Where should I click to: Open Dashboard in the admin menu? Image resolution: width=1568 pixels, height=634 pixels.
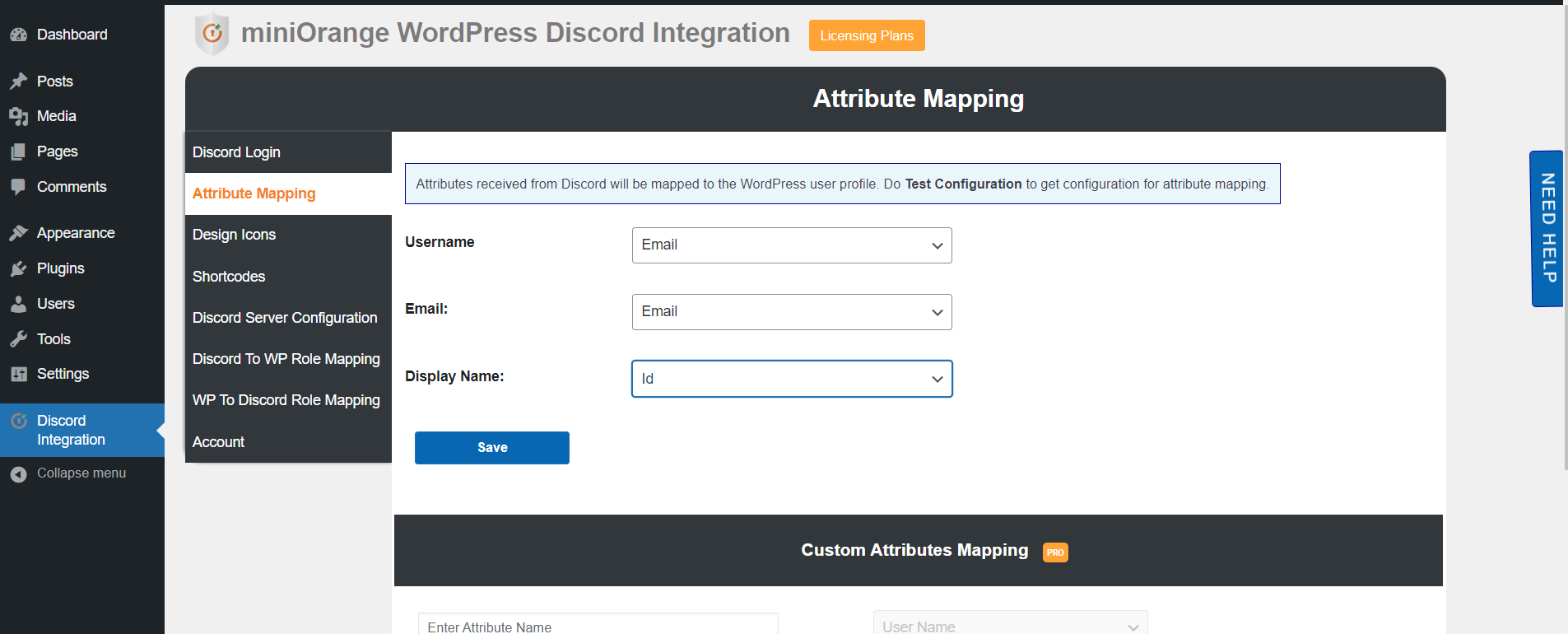pos(82,35)
